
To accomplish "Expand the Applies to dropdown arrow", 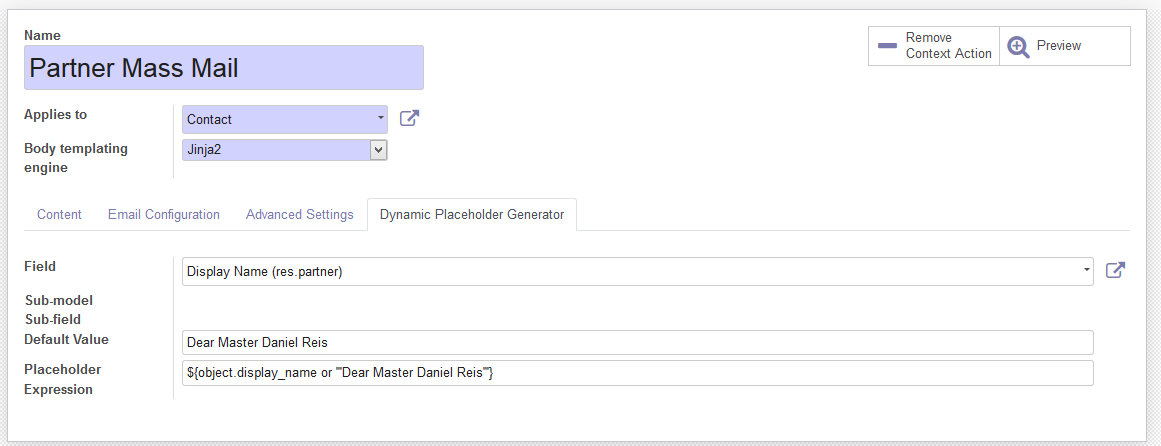I will (x=380, y=118).
